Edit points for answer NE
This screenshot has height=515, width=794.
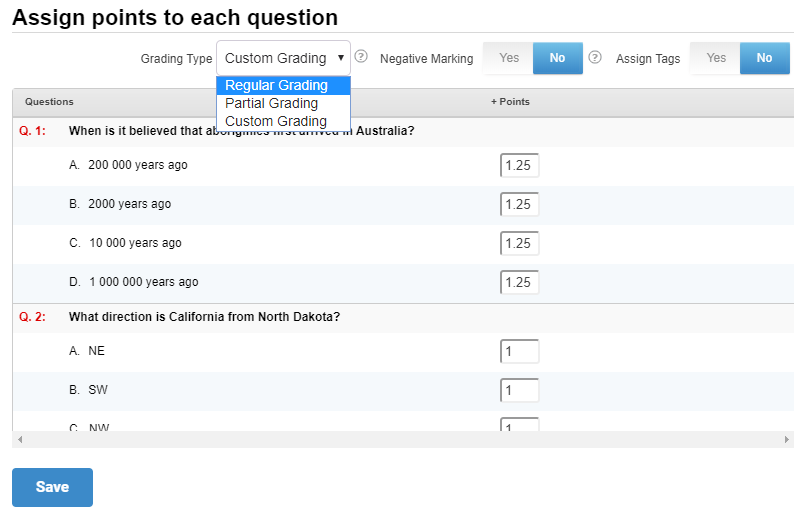tap(519, 351)
